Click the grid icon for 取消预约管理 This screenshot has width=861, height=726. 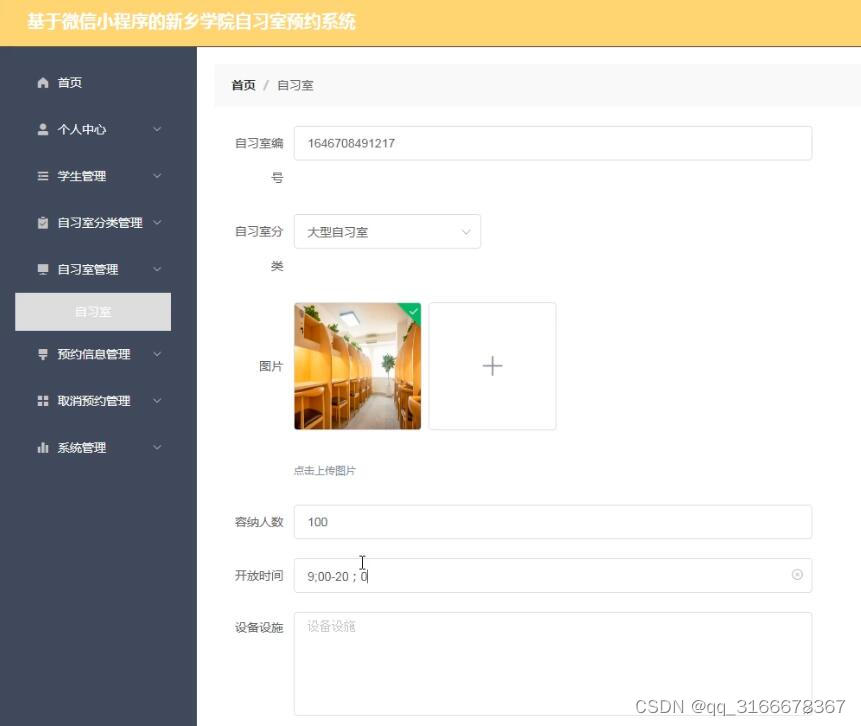pos(42,400)
